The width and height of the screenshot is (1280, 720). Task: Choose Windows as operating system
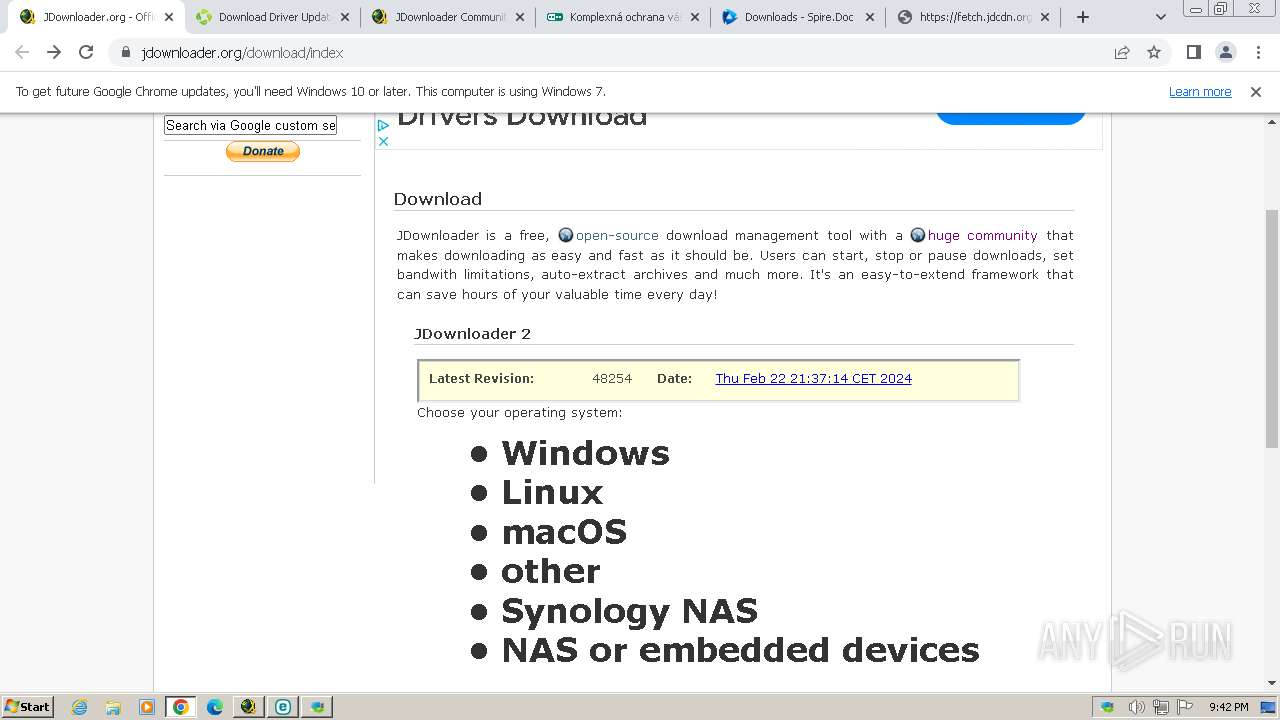[x=585, y=453]
